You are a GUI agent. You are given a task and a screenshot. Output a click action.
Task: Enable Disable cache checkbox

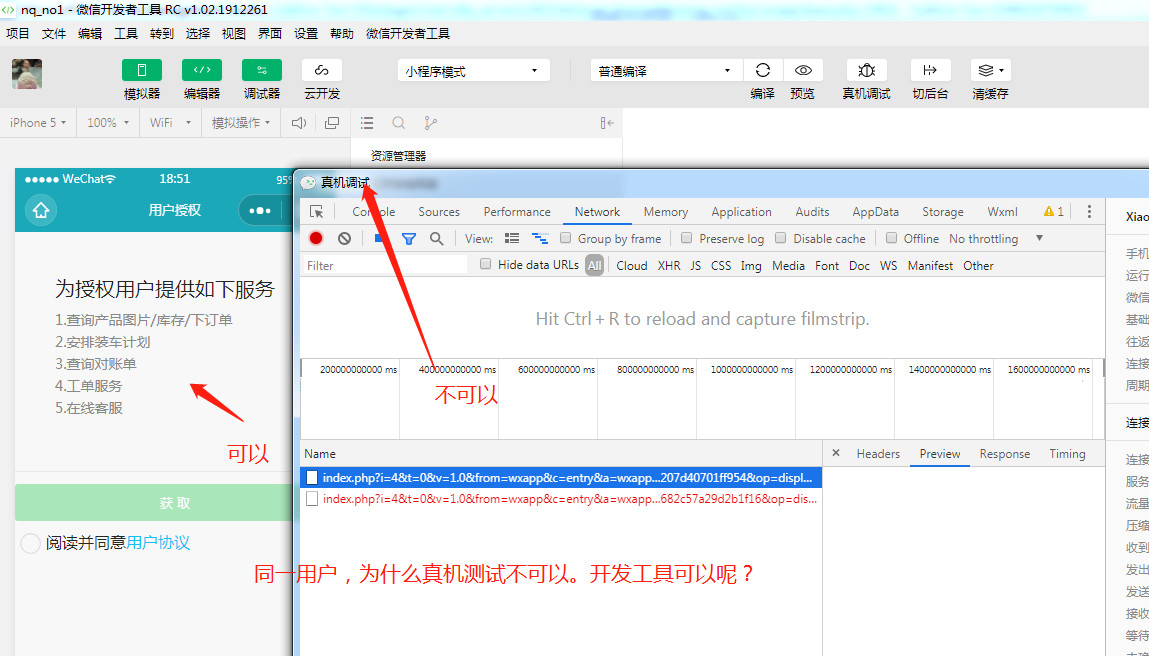780,238
